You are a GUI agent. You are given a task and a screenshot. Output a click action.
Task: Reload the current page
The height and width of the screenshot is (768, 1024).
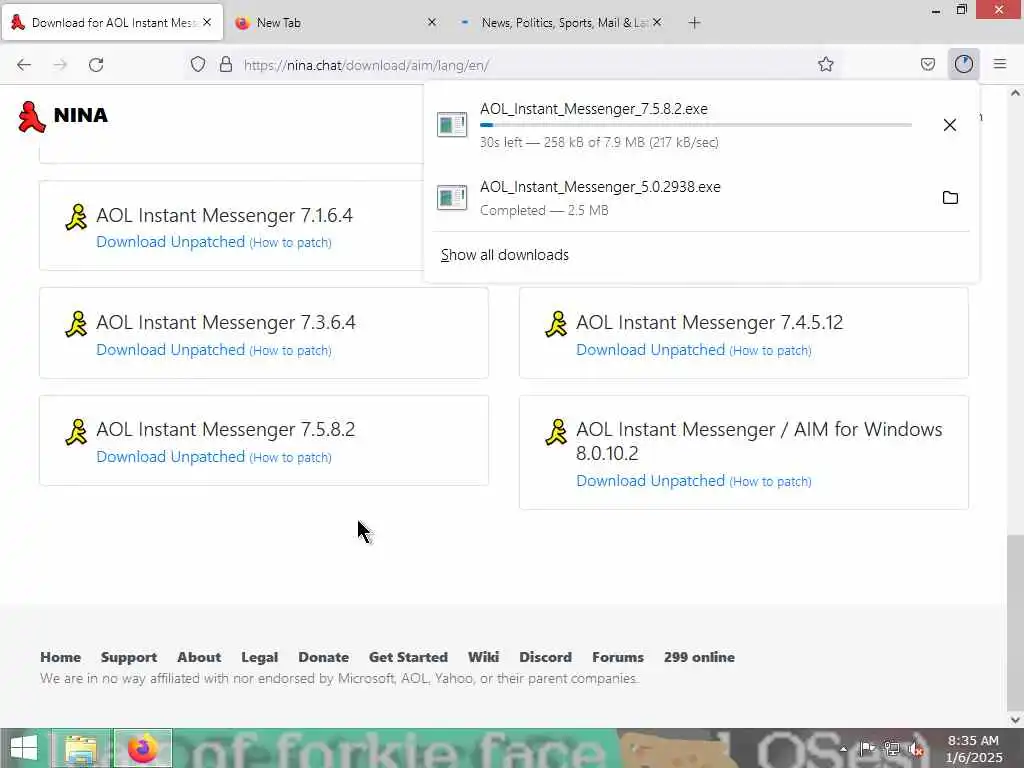(x=96, y=65)
